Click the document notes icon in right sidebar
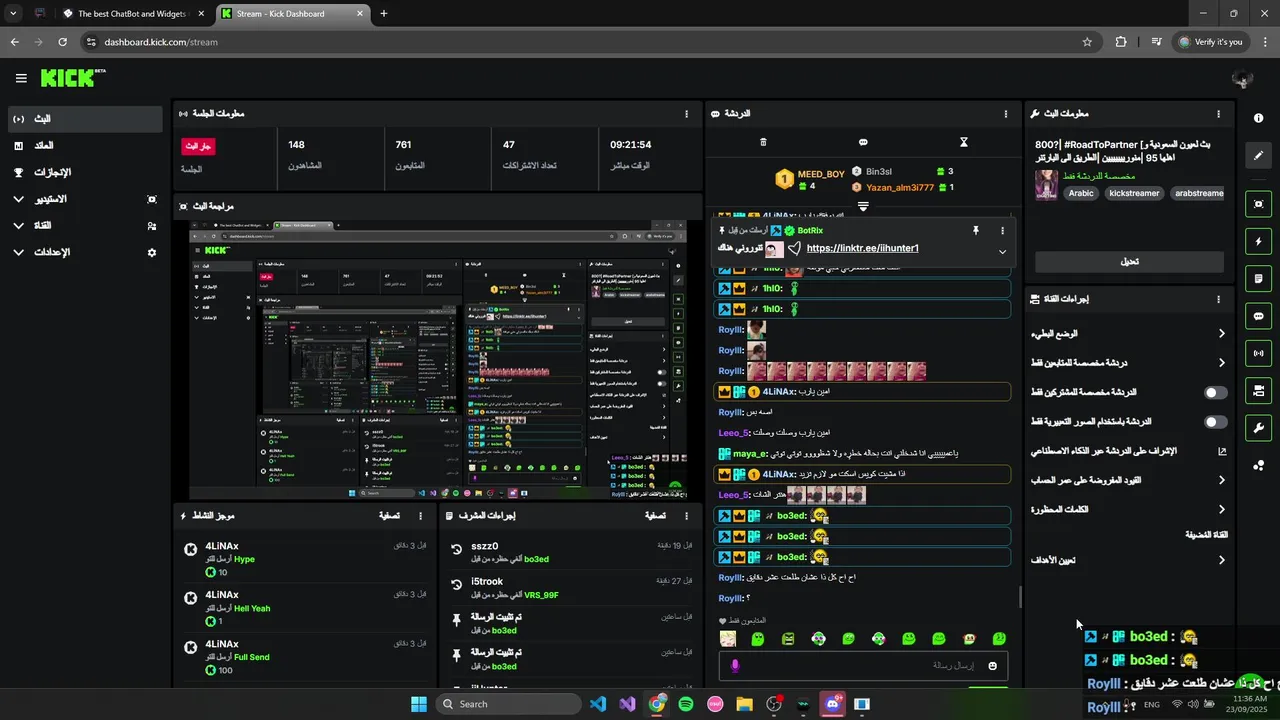Image resolution: width=1280 pixels, height=720 pixels. pos(1258,278)
